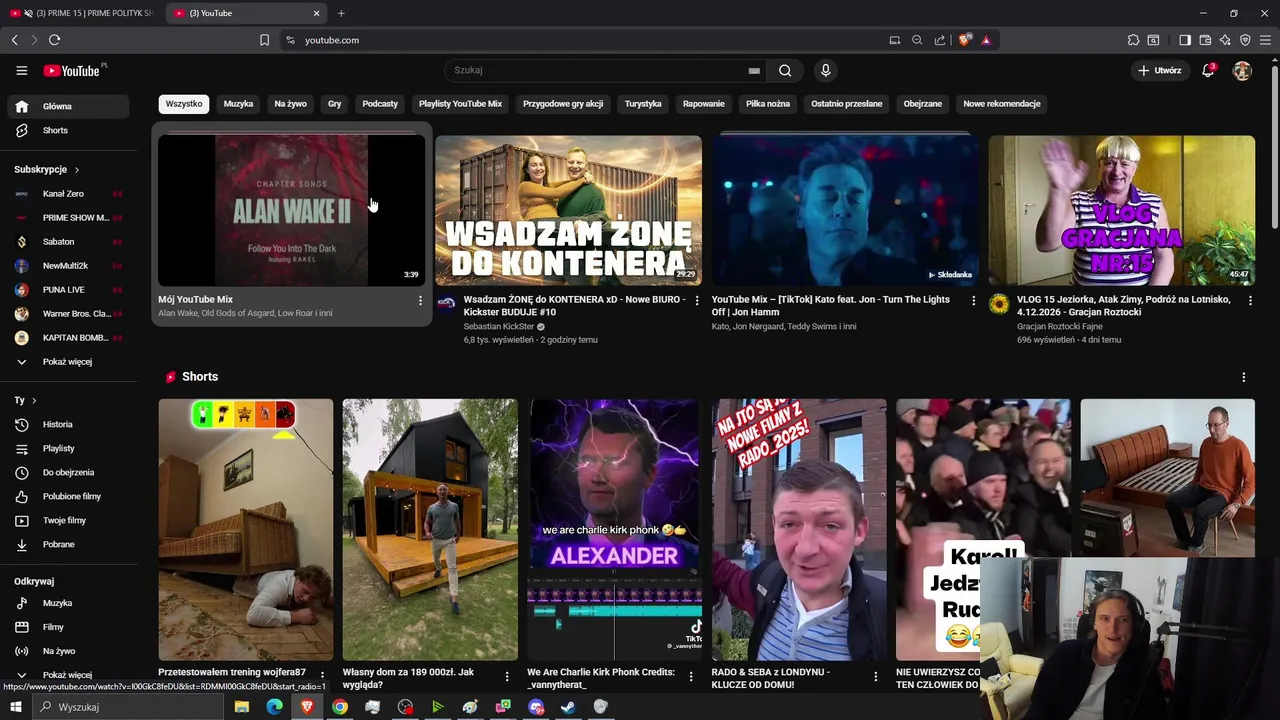This screenshot has height=720, width=1280.
Task: Open the browser extensions puzzle icon
Action: point(1133,40)
